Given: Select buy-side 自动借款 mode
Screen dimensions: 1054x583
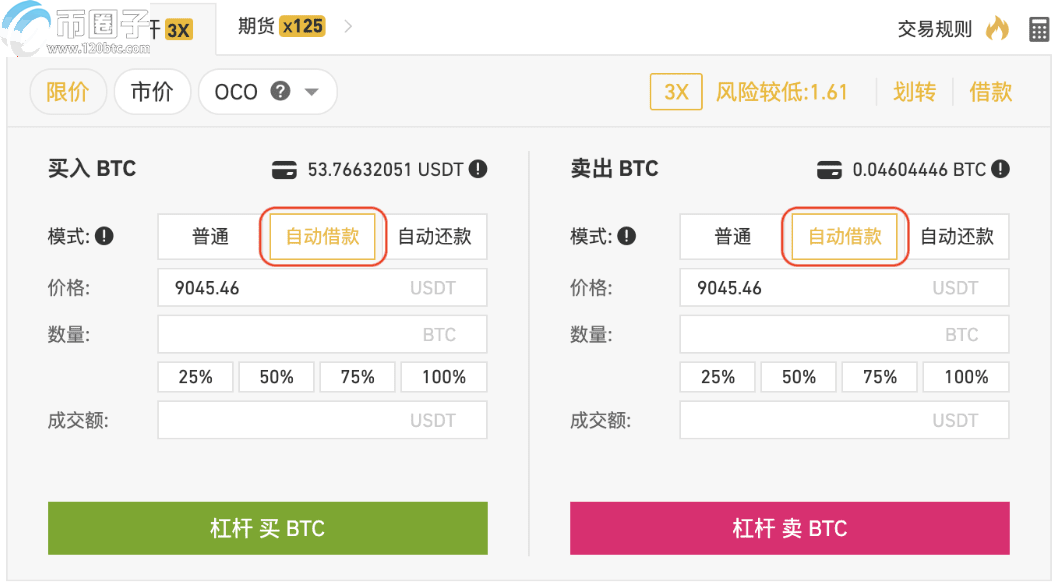Looking at the screenshot, I should pyautogui.click(x=322, y=237).
